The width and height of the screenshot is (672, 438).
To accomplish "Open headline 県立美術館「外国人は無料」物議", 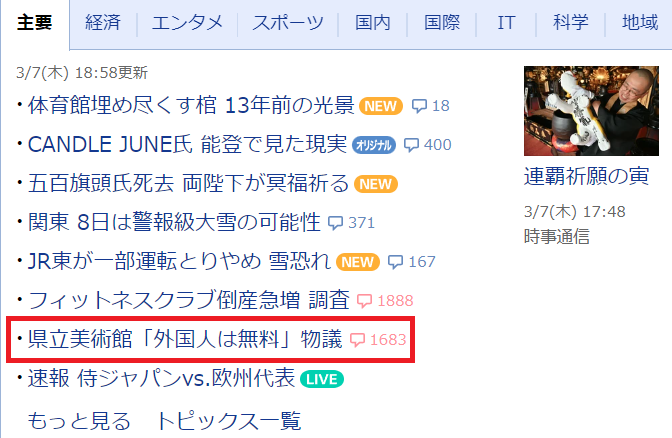I will 185,339.
